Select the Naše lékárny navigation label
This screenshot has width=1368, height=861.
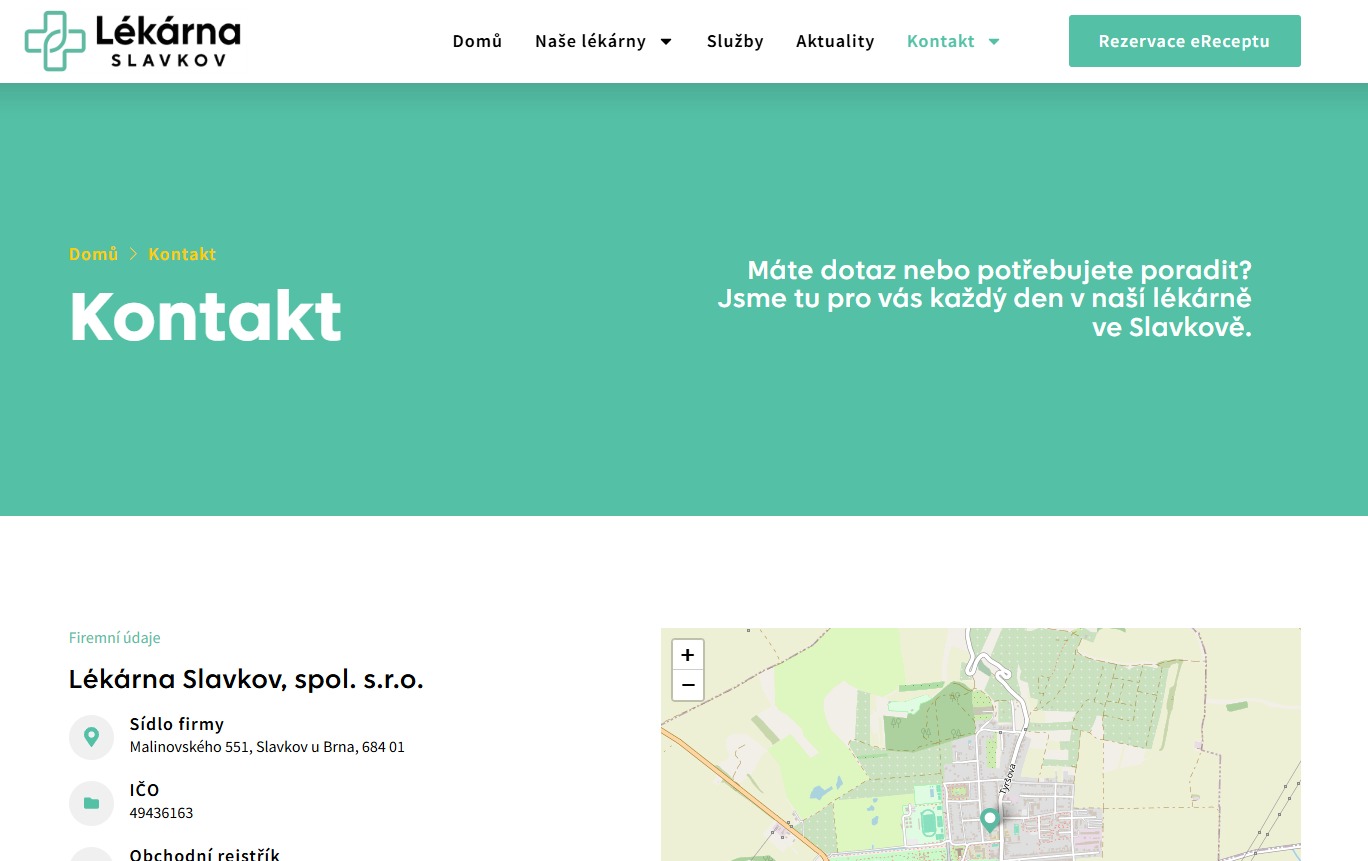click(x=590, y=41)
